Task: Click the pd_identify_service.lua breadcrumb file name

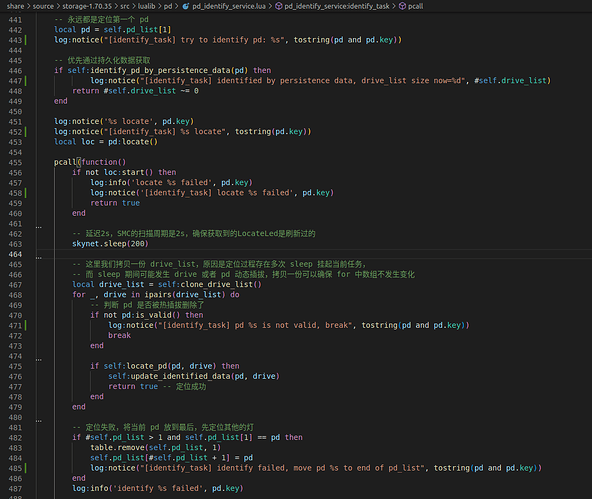Action: click(x=229, y=6)
